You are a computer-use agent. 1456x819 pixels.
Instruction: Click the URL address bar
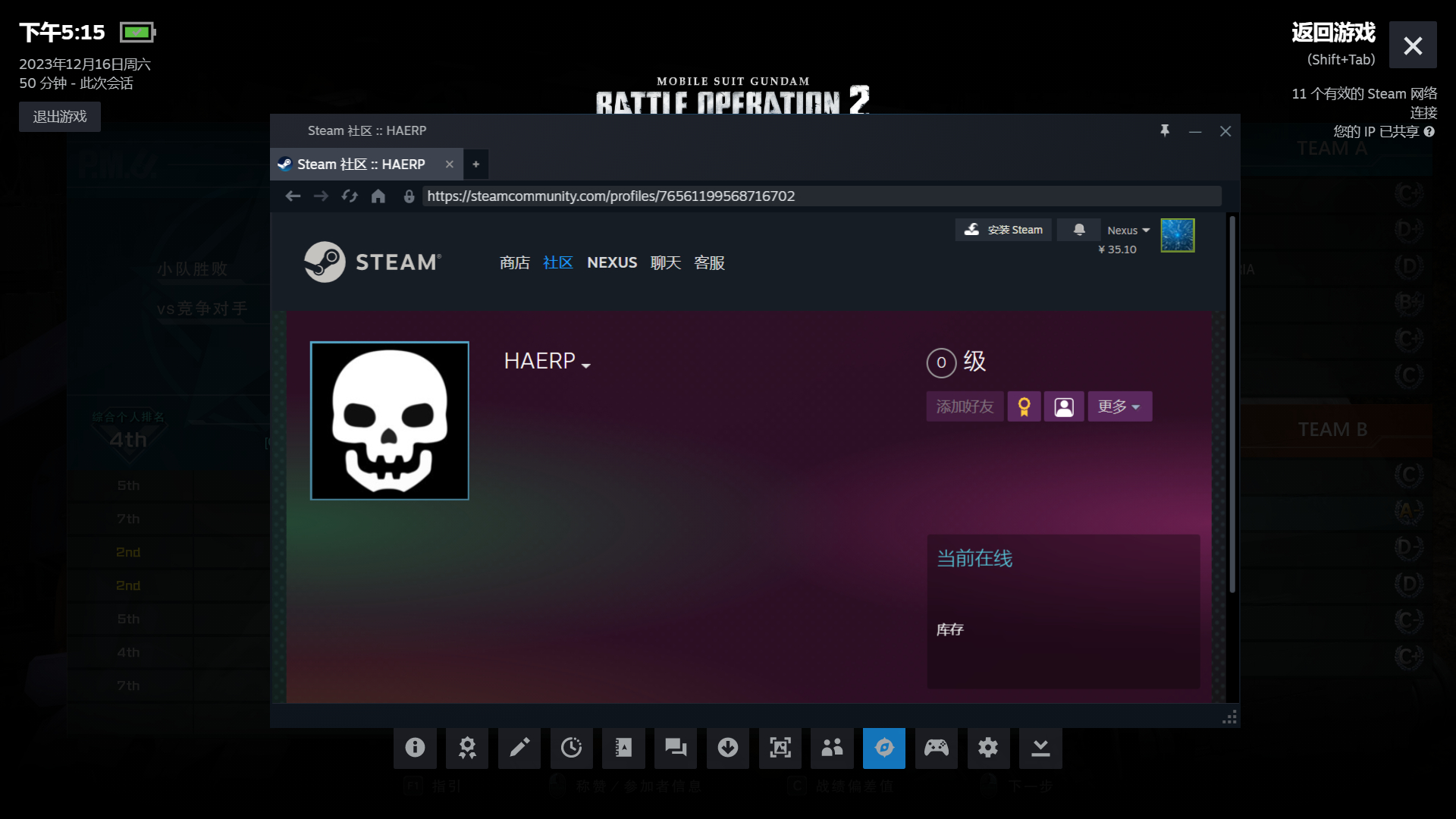coord(821,196)
